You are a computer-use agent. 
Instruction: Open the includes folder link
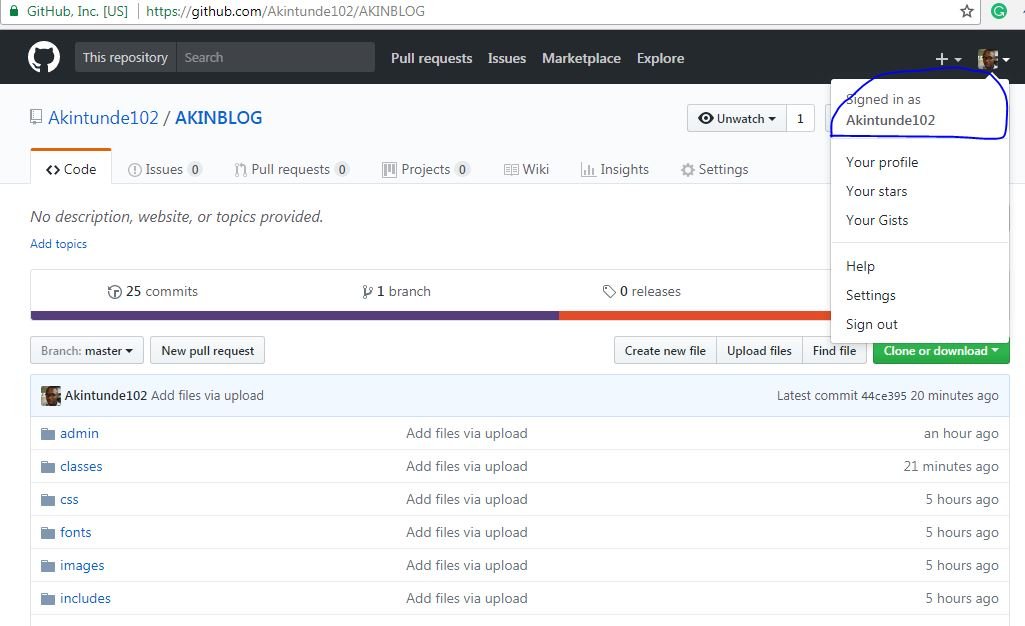pos(85,599)
